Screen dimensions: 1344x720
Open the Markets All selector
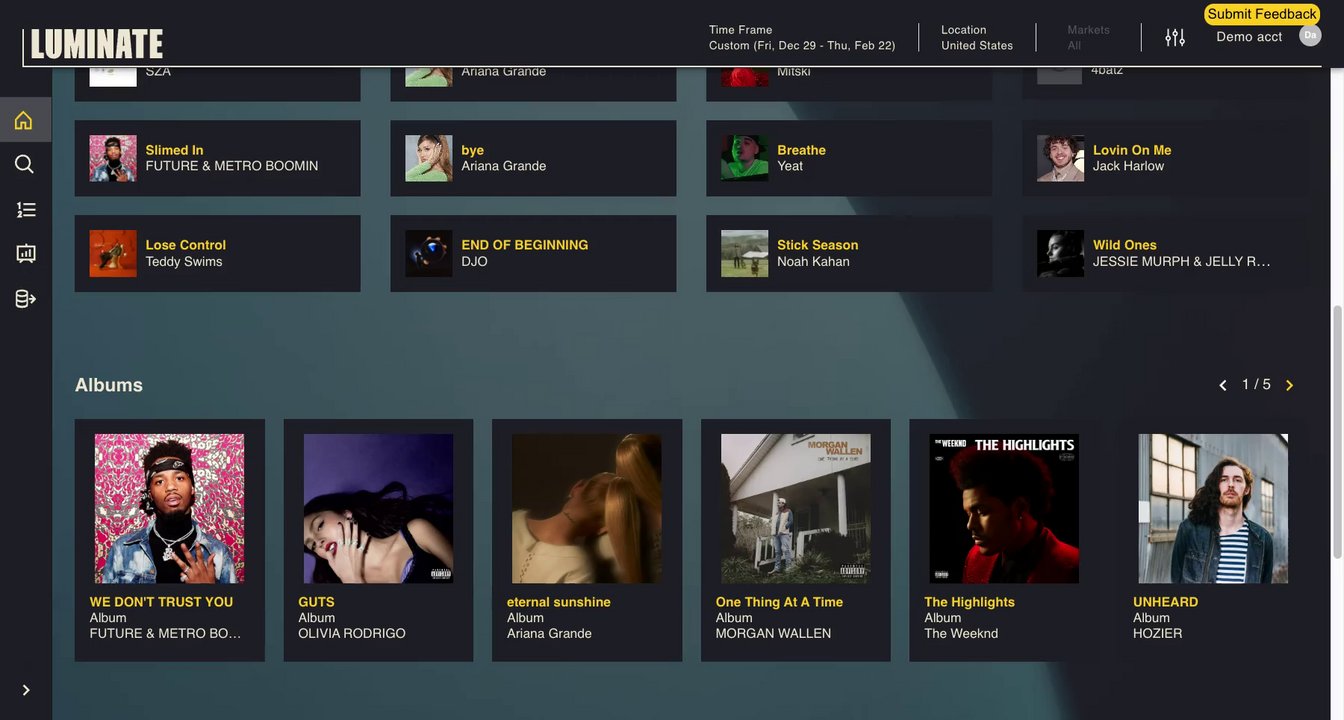click(1088, 37)
